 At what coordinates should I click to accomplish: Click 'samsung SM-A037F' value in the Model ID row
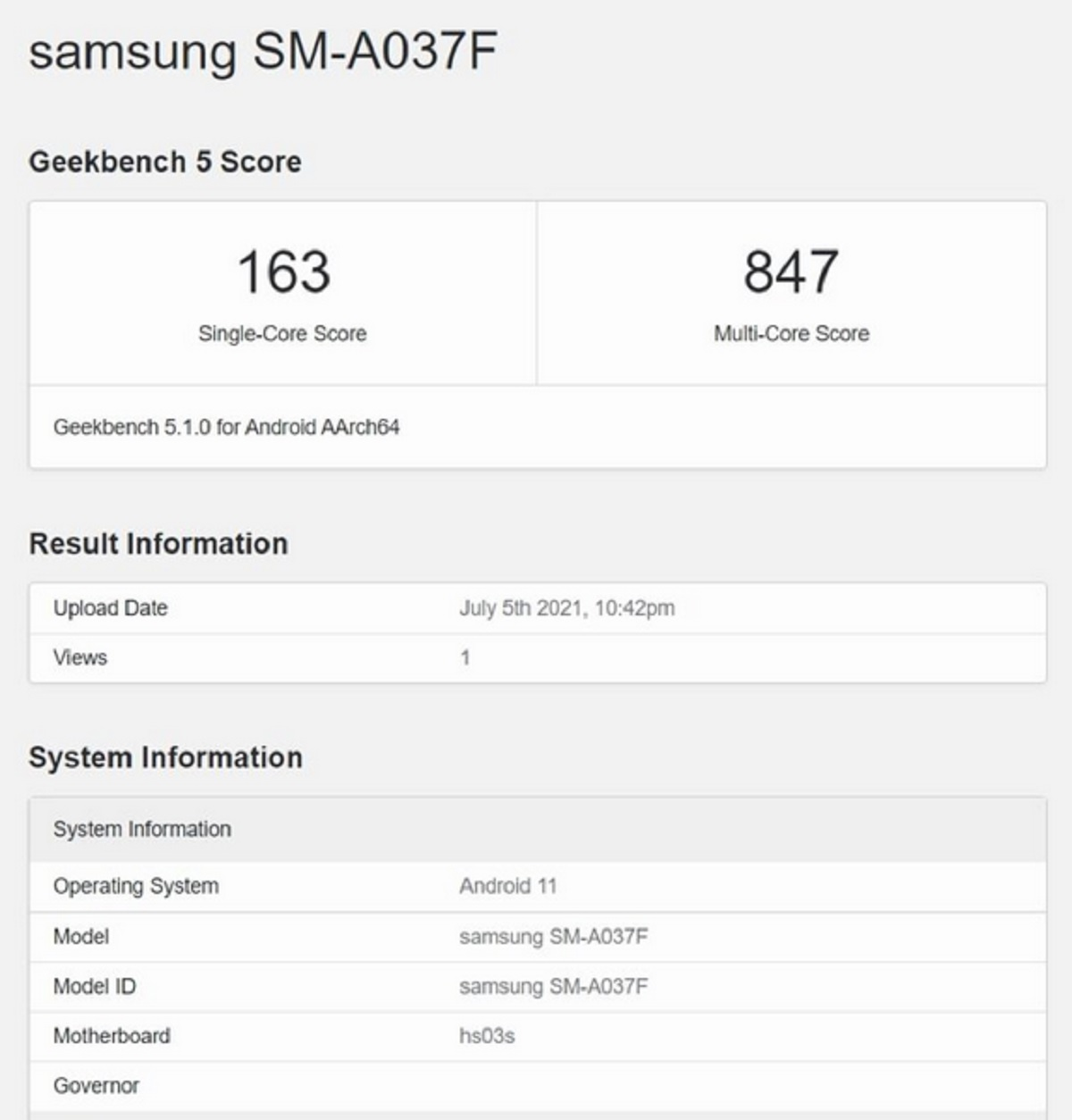pos(554,987)
